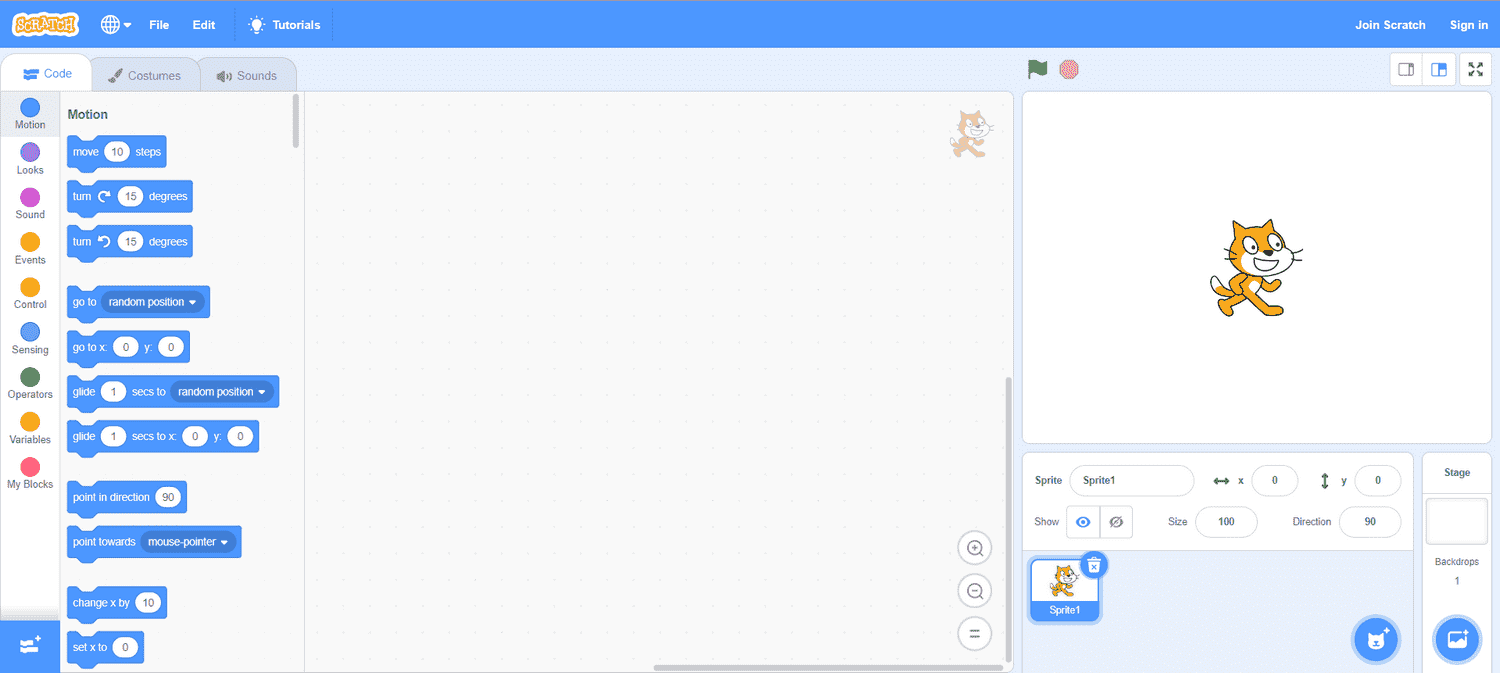Zoom out of the code workspace

pos(975,590)
